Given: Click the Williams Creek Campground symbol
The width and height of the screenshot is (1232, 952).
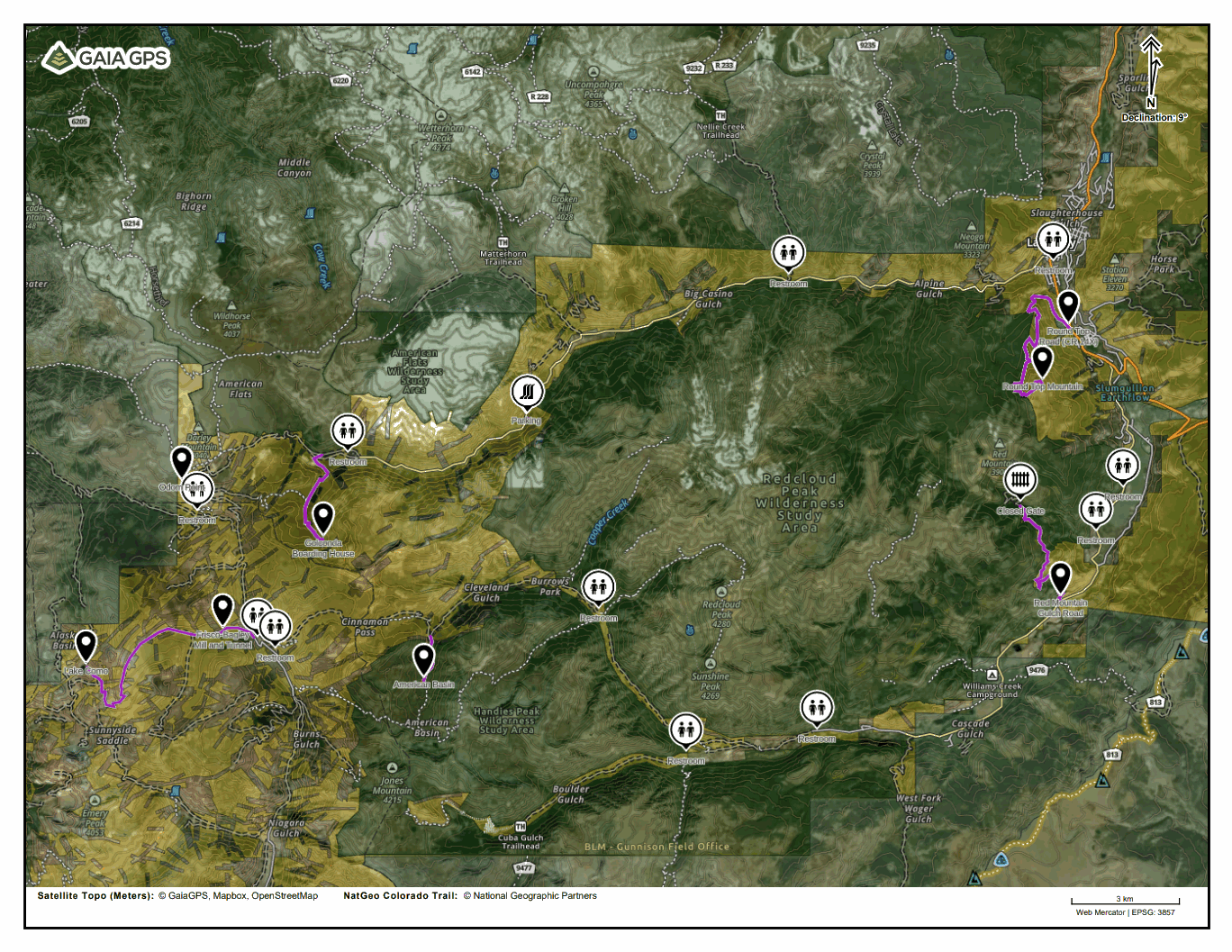Looking at the screenshot, I should [992, 675].
